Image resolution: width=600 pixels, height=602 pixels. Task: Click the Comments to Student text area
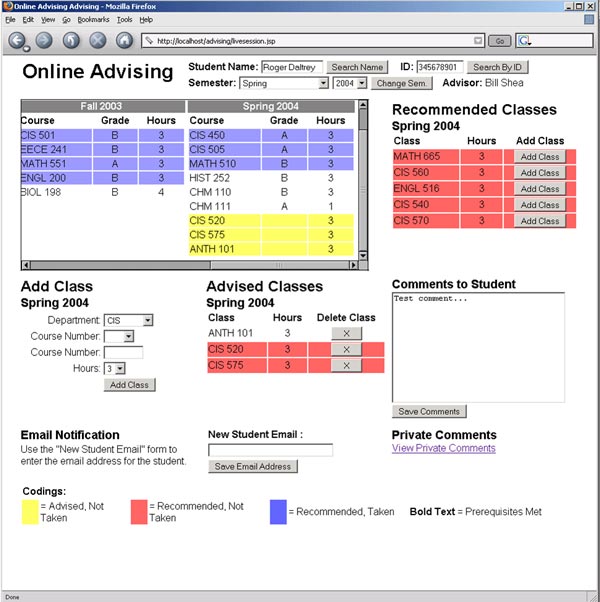tap(478, 347)
